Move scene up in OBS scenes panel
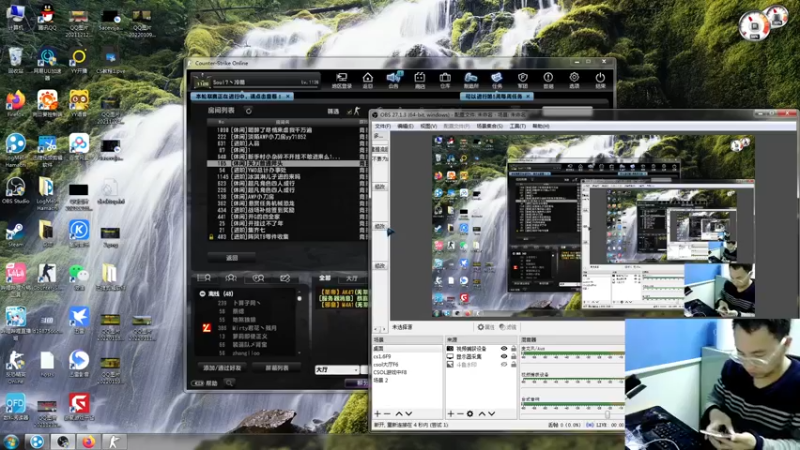 click(399, 414)
